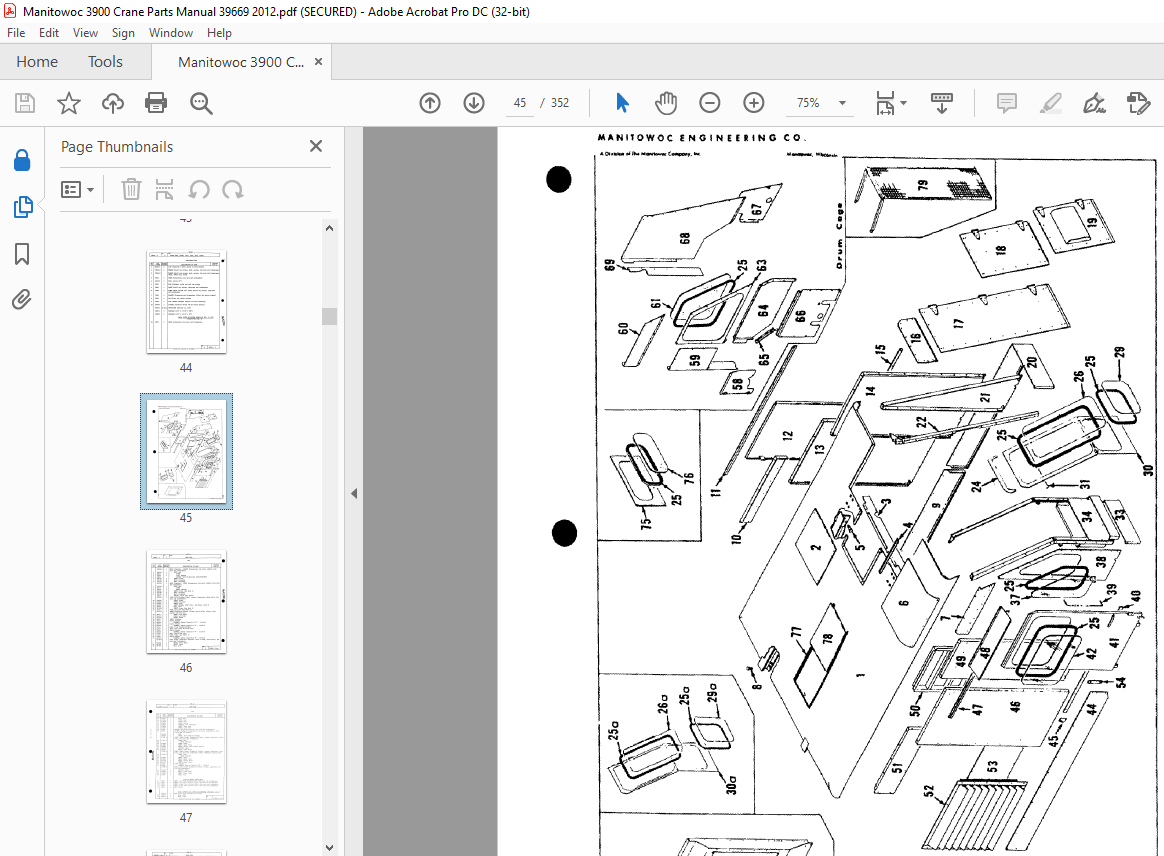The width and height of the screenshot is (1164, 856).
Task: Close the Manitowoc 3900 document tab
Action: 318,62
